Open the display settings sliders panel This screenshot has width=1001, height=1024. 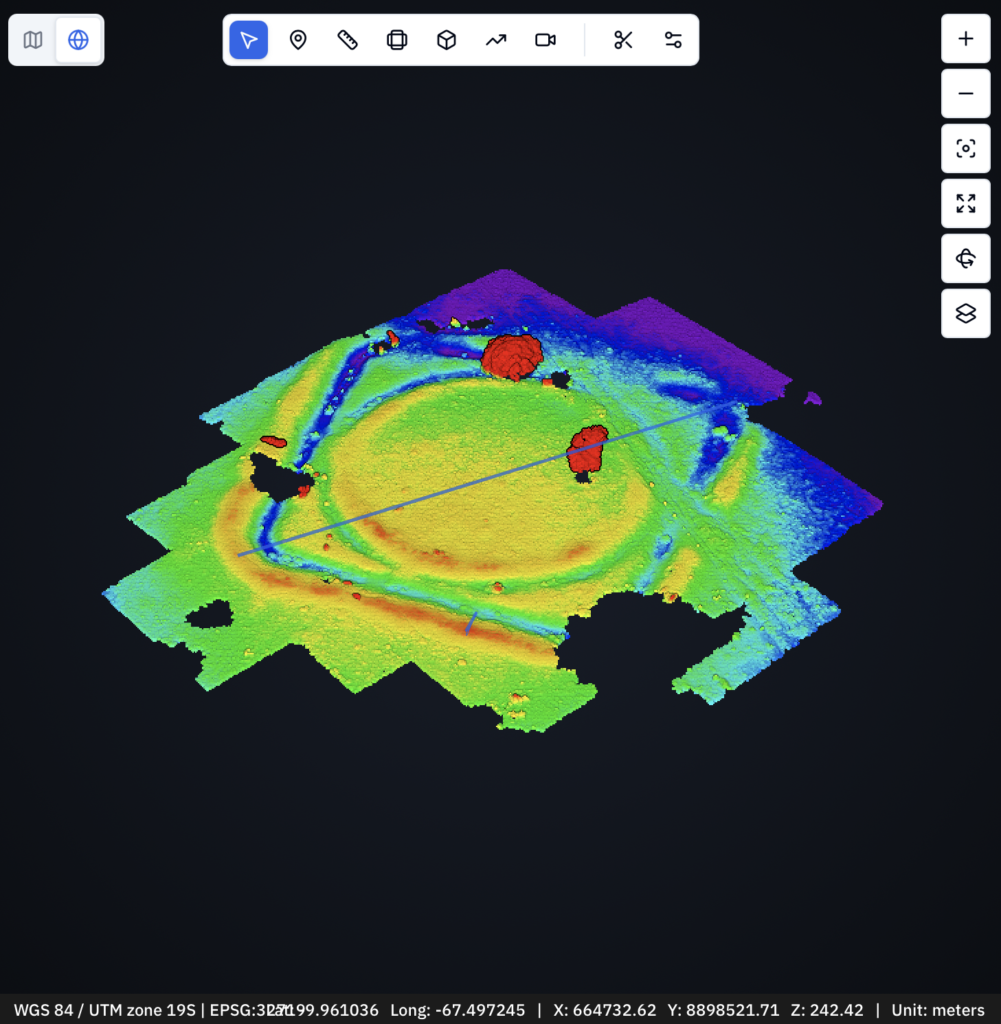(x=673, y=40)
